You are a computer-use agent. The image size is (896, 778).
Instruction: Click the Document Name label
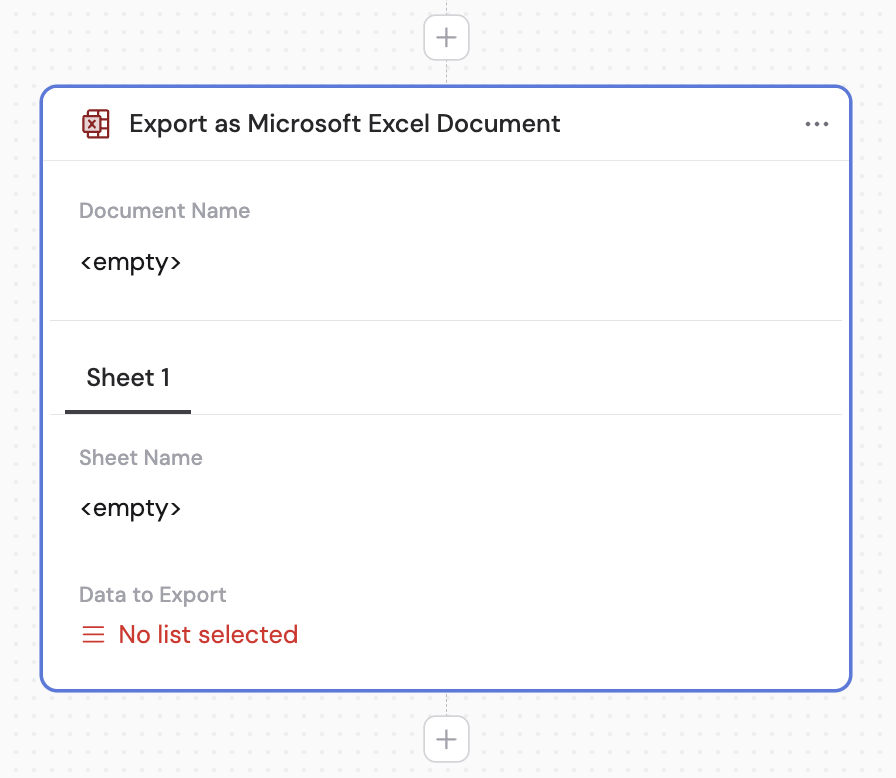pos(164,211)
